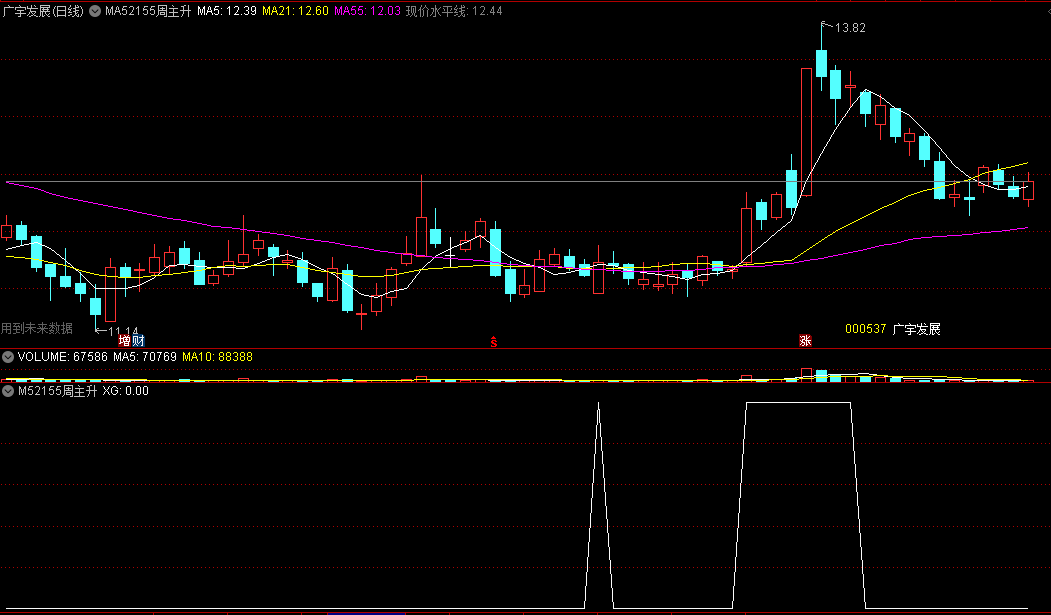Select the 广宇发展(日线) chart title
This screenshot has height=615, width=1051.
(x=44, y=11)
